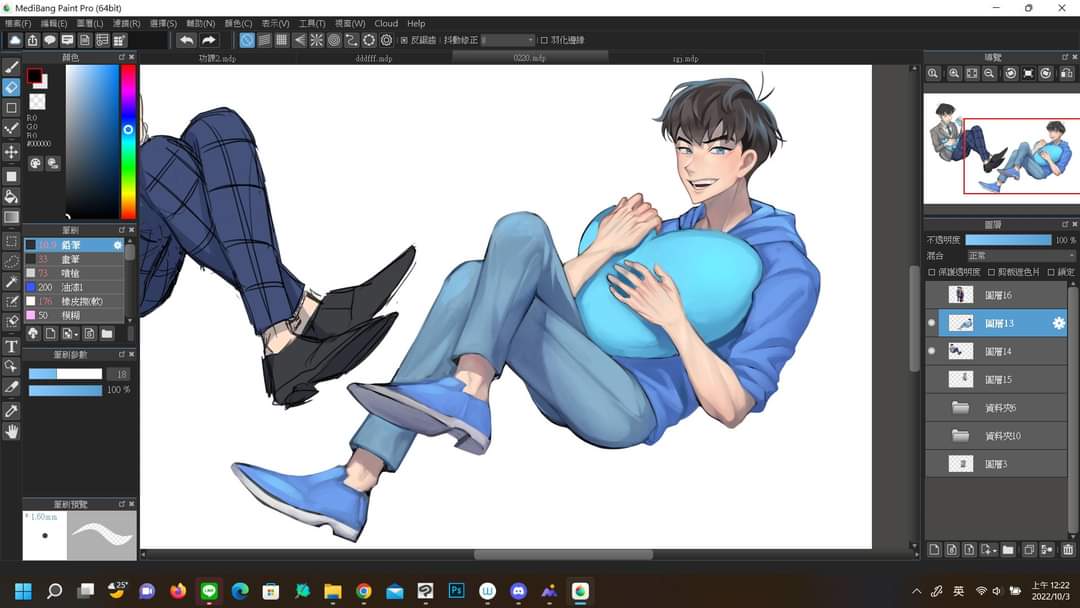Switch to the 0220.mdp tab
Image resolution: width=1080 pixels, height=608 pixels.
(x=530, y=59)
